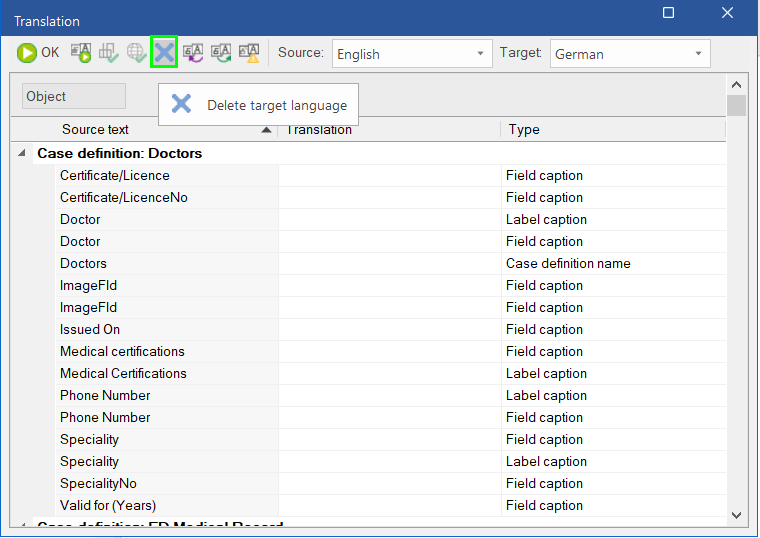This screenshot has height=538, width=760.
Task: Select the Certificate/LicenceNo row
Action: 391,197
